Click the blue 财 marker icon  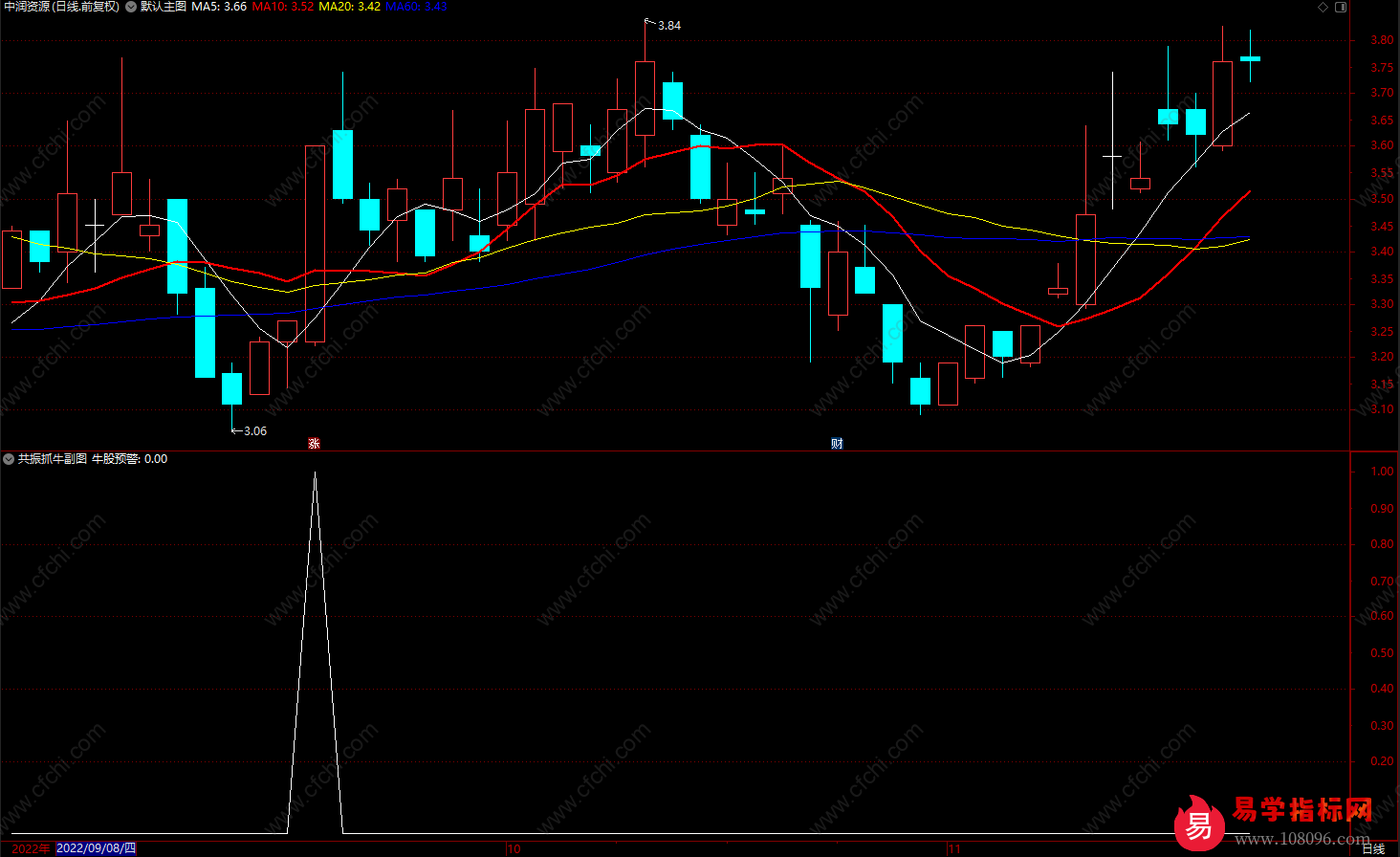(x=837, y=443)
